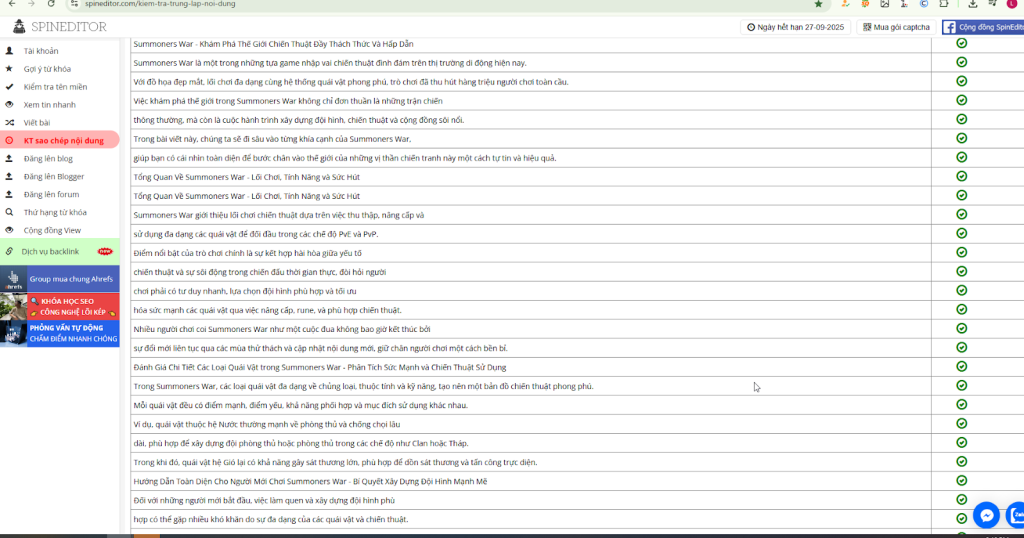
Task: Select 'Viết bài' in sidebar
Action: (37, 122)
